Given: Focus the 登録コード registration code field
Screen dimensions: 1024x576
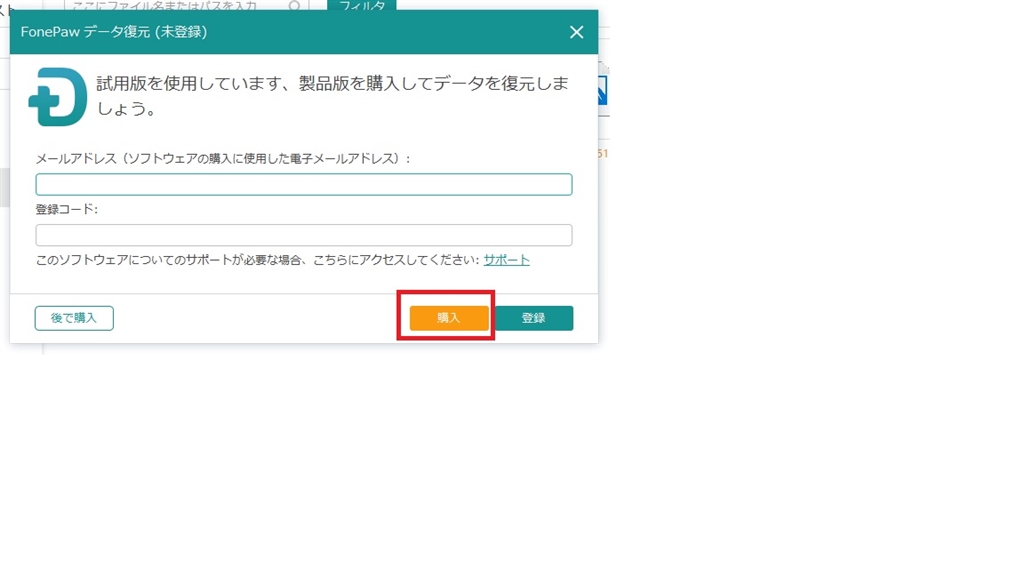Looking at the screenshot, I should (x=304, y=235).
